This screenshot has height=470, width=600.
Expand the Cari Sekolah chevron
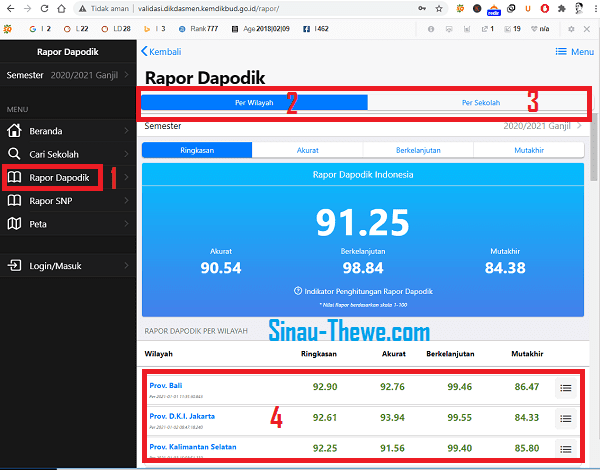pyautogui.click(x=126, y=154)
